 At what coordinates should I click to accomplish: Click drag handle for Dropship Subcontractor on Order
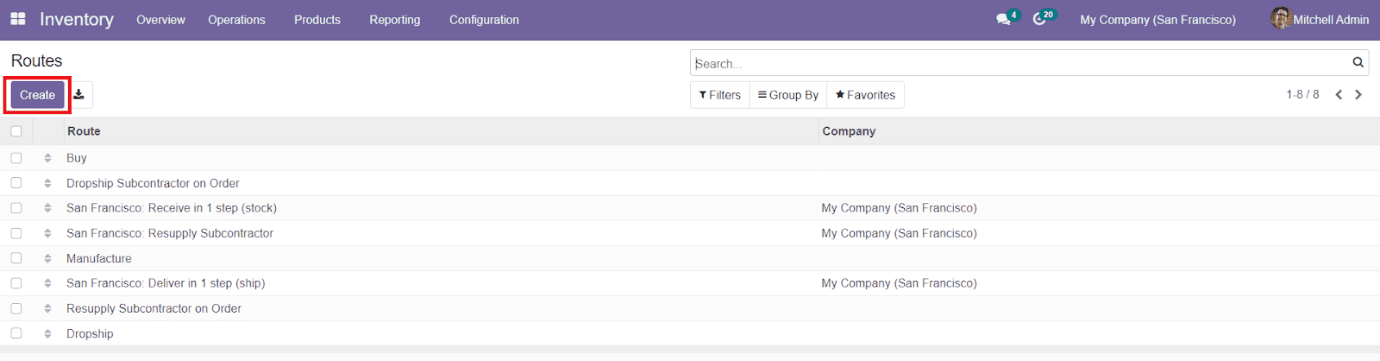(47, 183)
